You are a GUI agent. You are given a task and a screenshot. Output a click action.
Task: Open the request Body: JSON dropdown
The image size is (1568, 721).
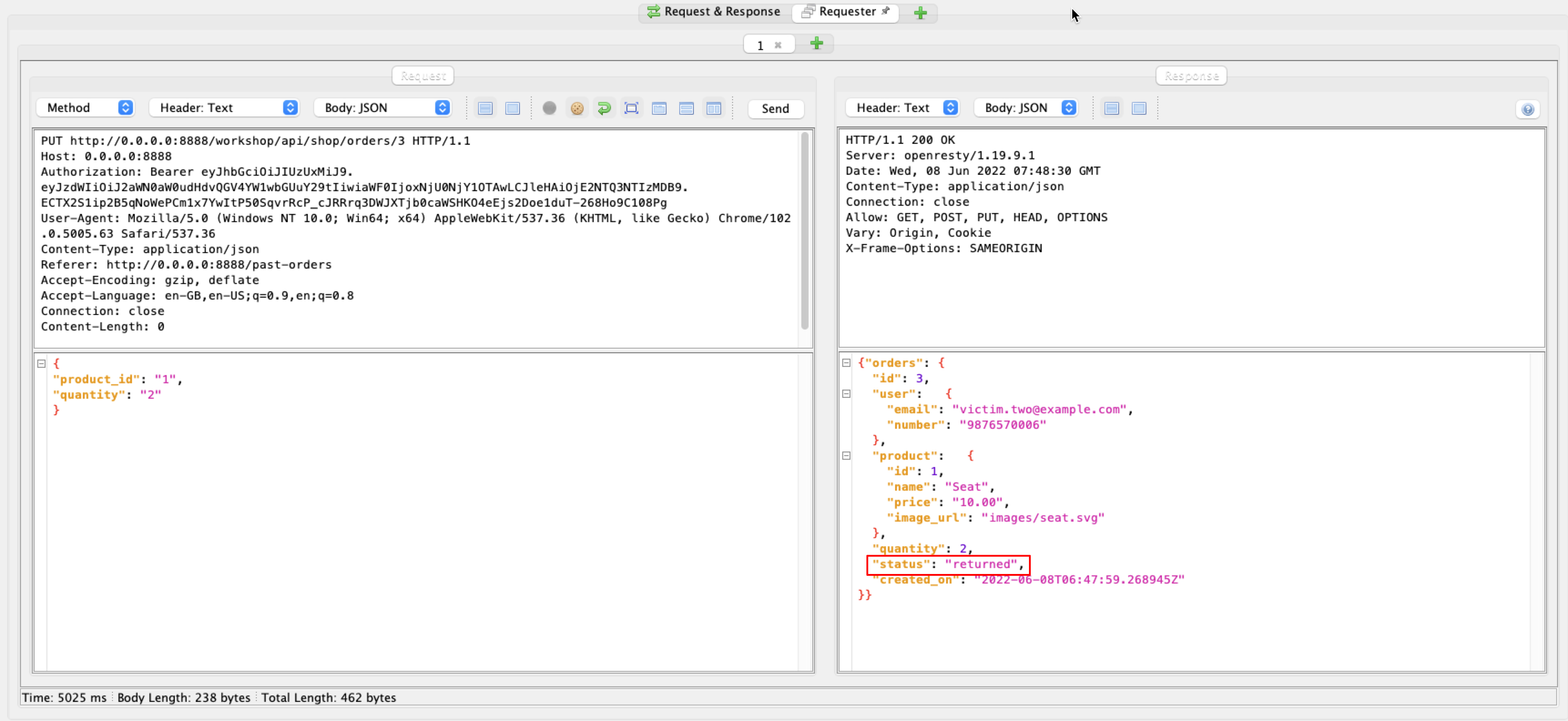[x=383, y=108]
